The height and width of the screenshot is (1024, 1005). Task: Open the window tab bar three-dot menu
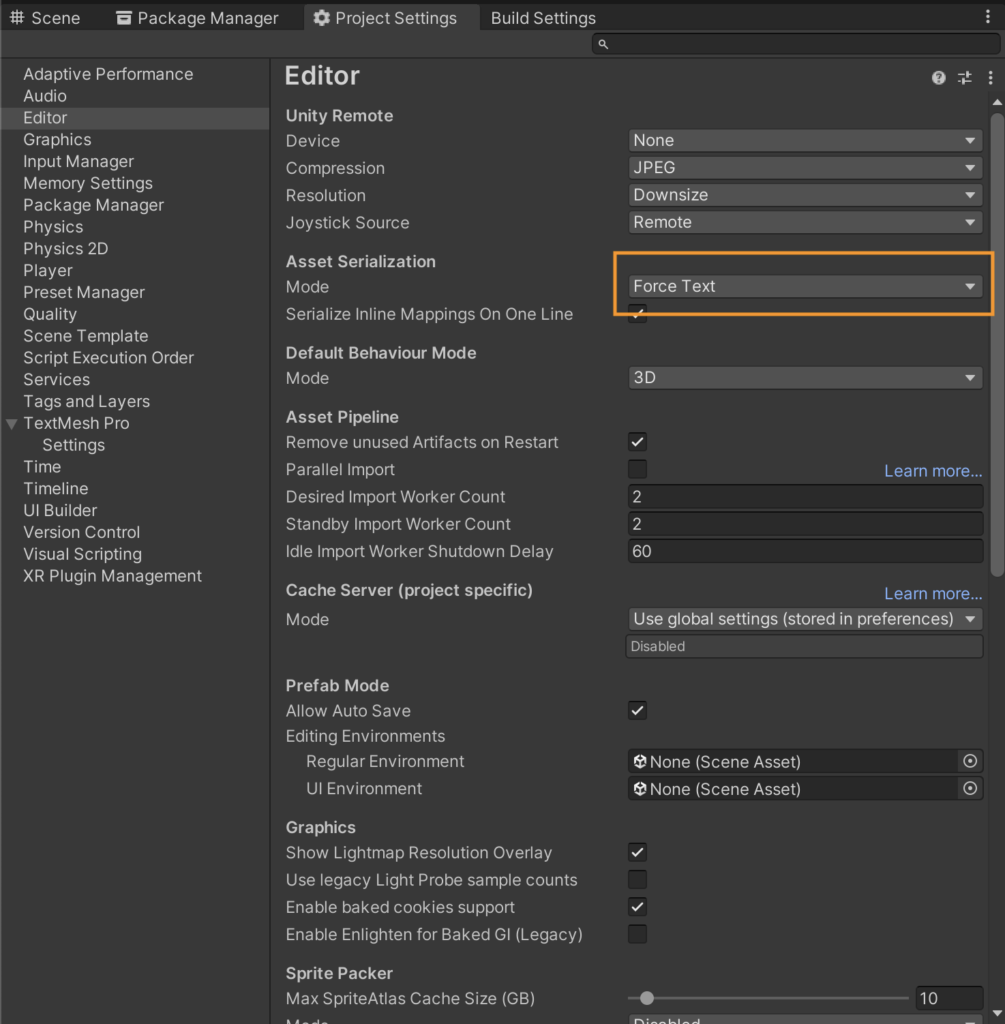click(987, 17)
